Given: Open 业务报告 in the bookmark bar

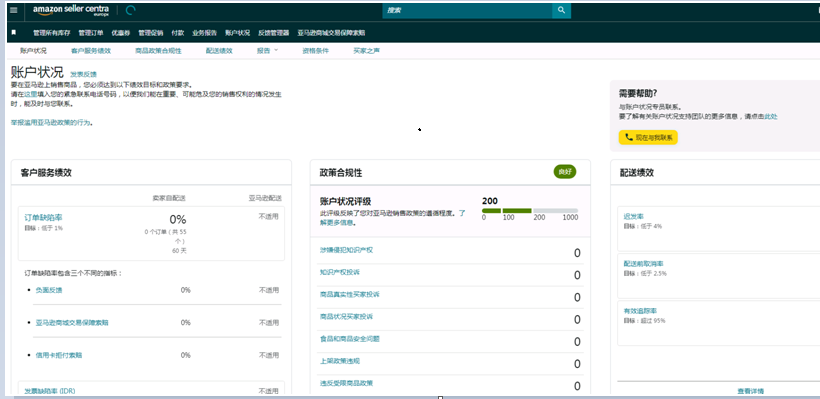Looking at the screenshot, I should [204, 32].
